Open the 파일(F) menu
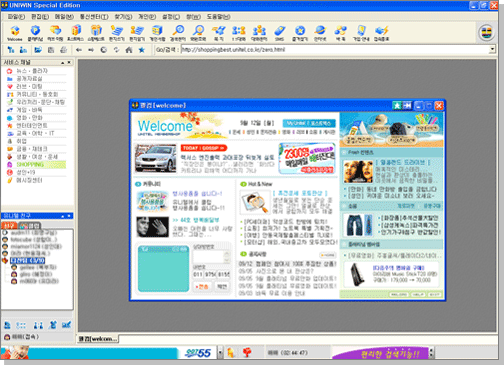Screen dimensions: 504x365 16,17
